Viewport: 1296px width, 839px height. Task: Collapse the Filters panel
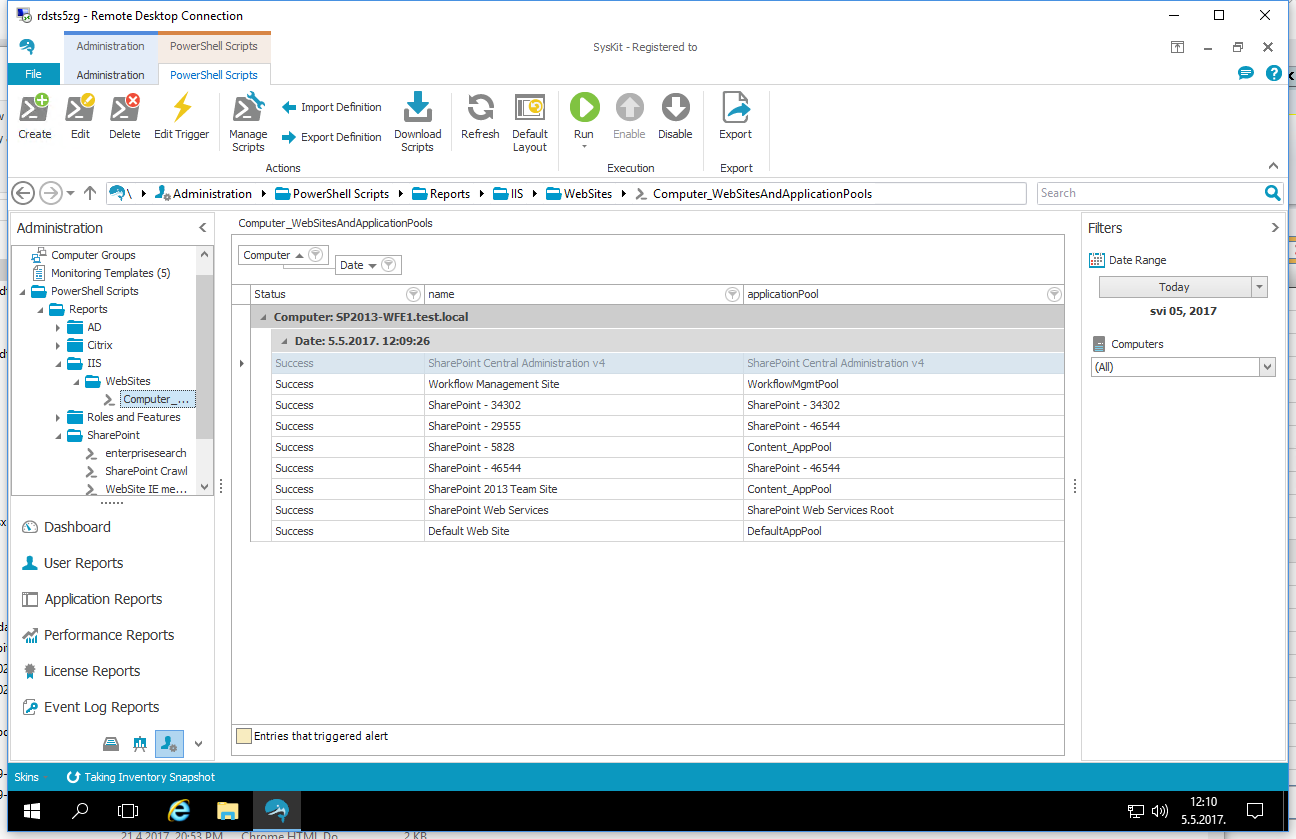click(x=1275, y=228)
